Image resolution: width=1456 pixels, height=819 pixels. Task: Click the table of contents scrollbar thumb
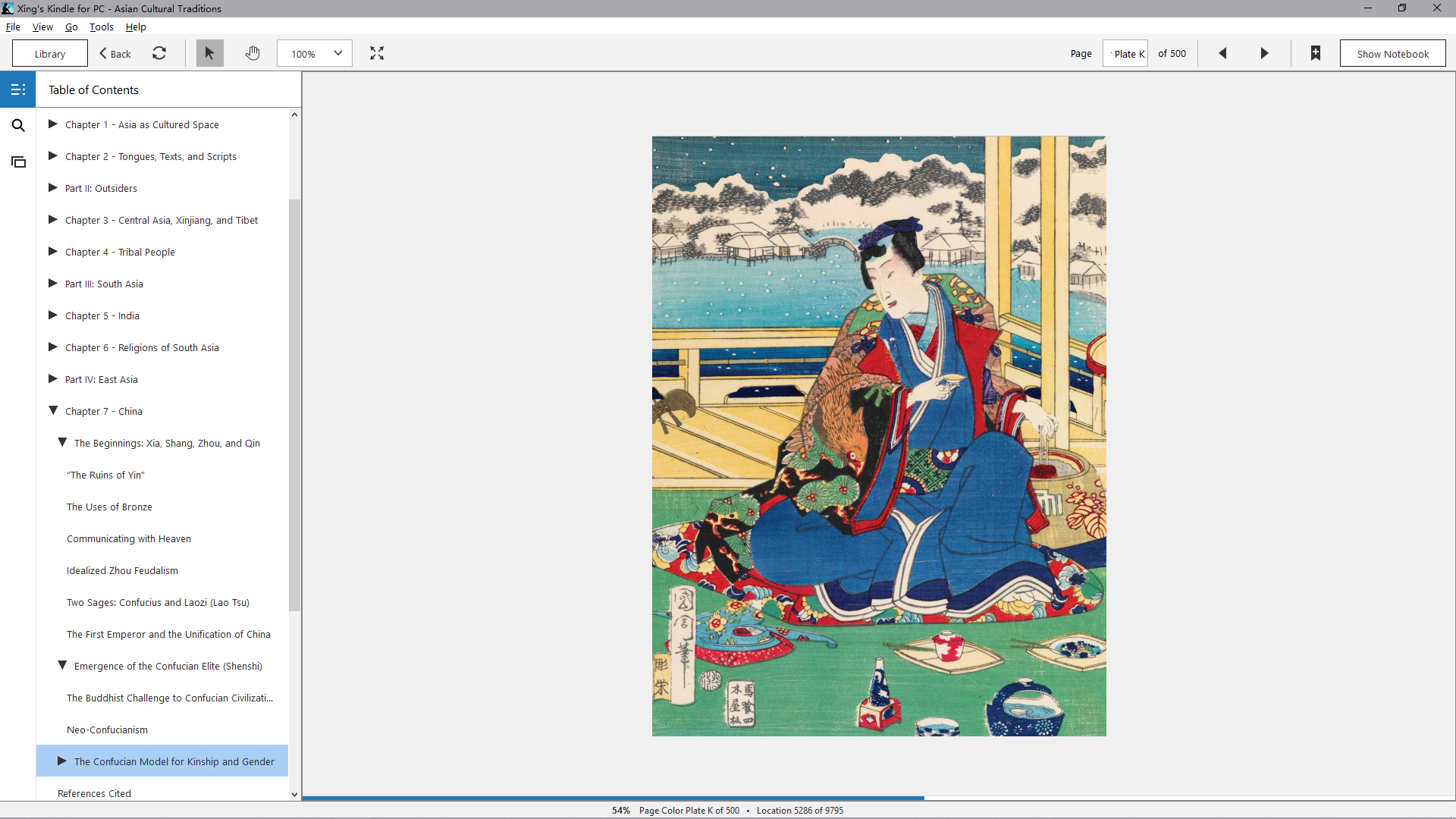coord(294,405)
